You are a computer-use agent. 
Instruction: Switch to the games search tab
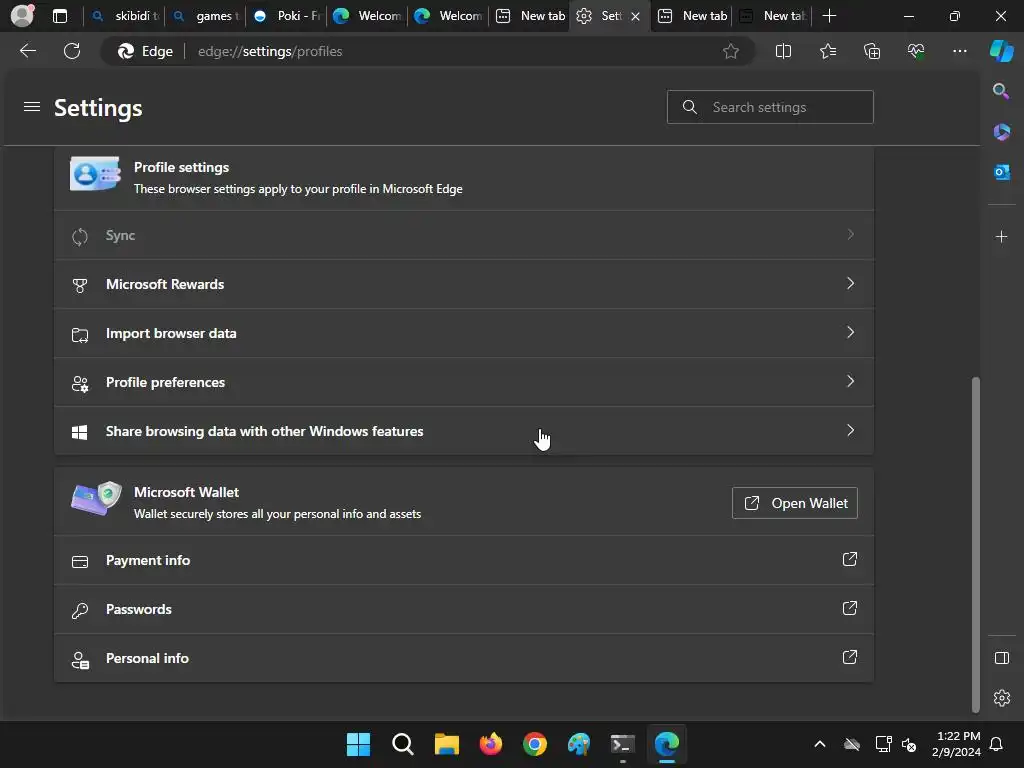206,16
